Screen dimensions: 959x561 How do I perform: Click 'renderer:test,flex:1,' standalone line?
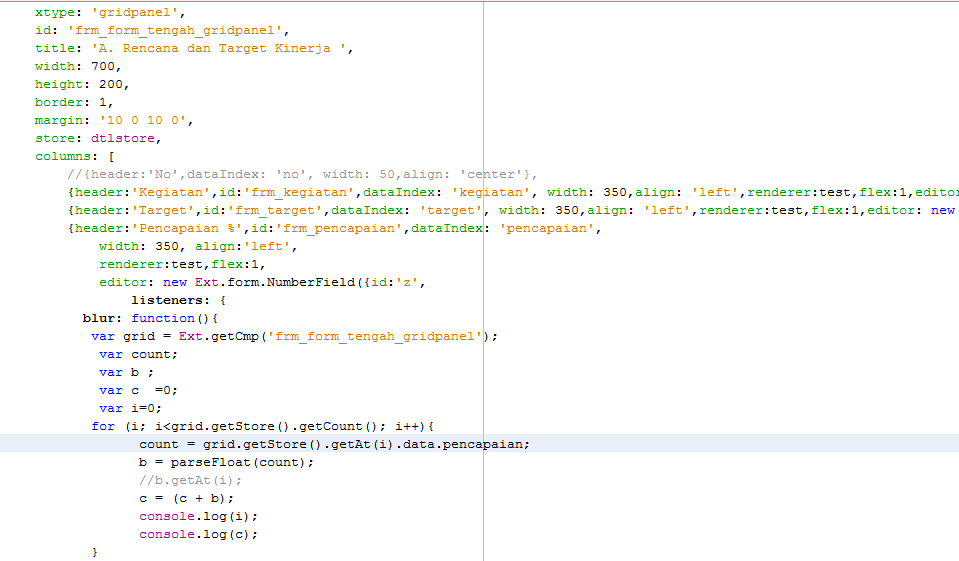tap(182, 264)
